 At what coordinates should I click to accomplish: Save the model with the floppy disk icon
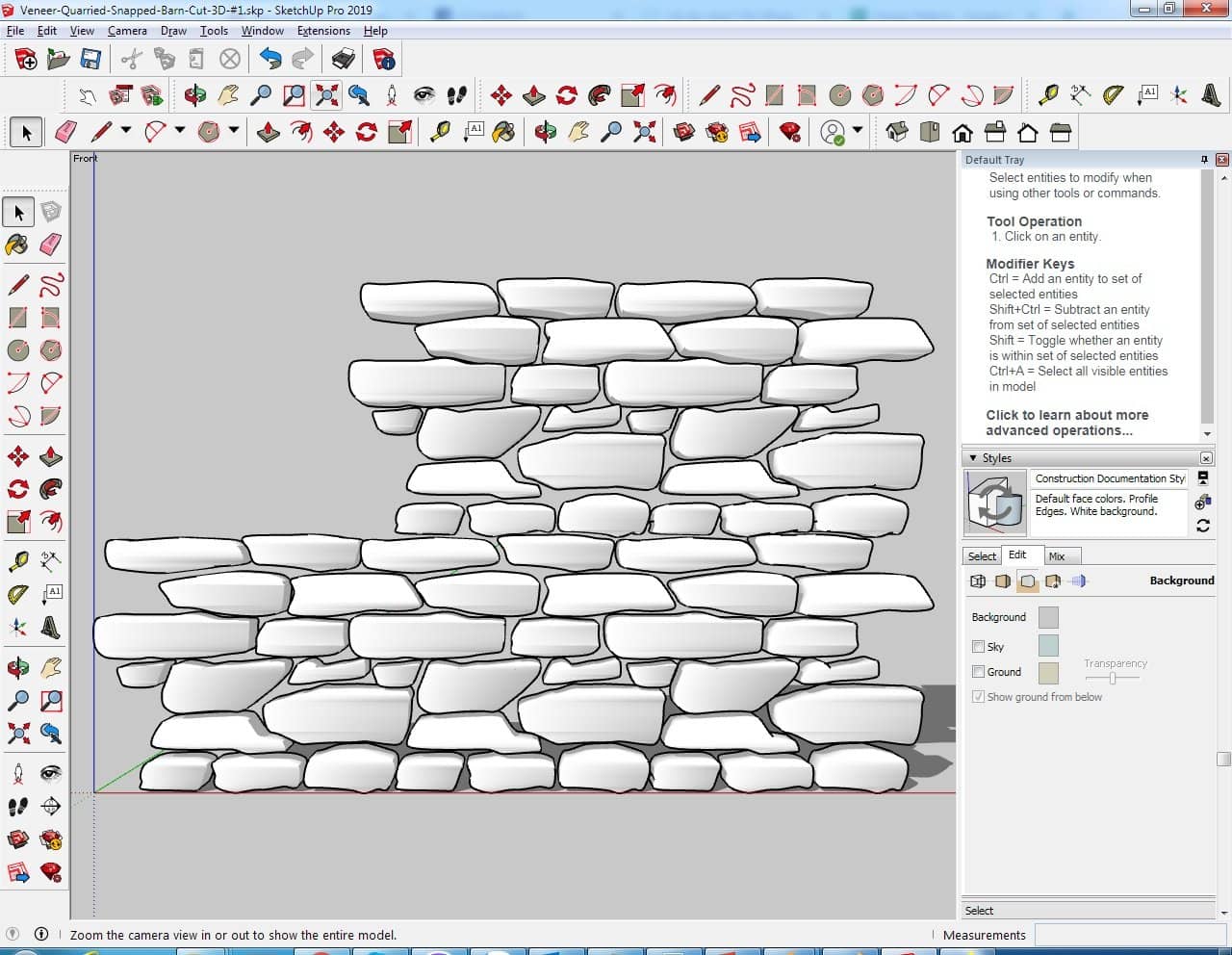pyautogui.click(x=90, y=60)
